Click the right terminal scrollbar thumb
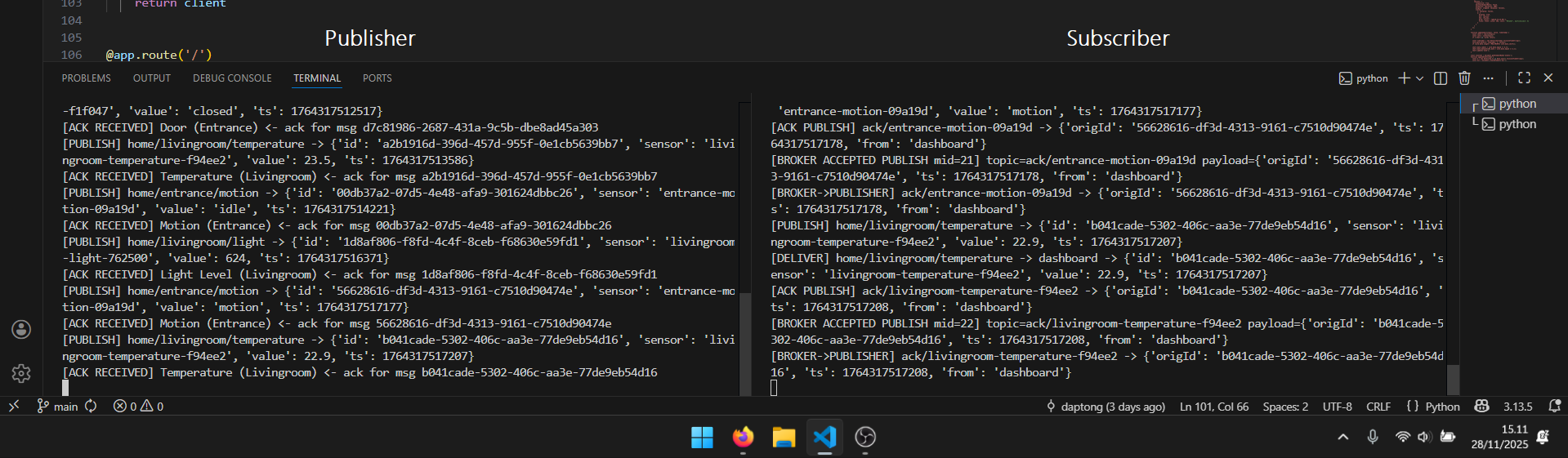The width and height of the screenshot is (1568, 458). tap(1453, 380)
